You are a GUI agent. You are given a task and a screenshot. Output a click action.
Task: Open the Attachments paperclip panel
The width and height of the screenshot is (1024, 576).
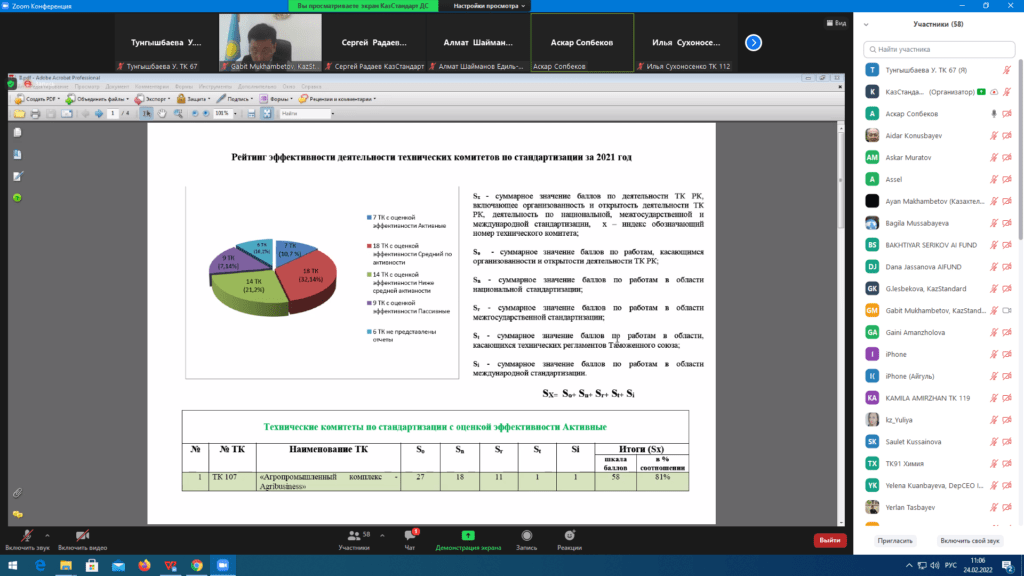[18, 492]
